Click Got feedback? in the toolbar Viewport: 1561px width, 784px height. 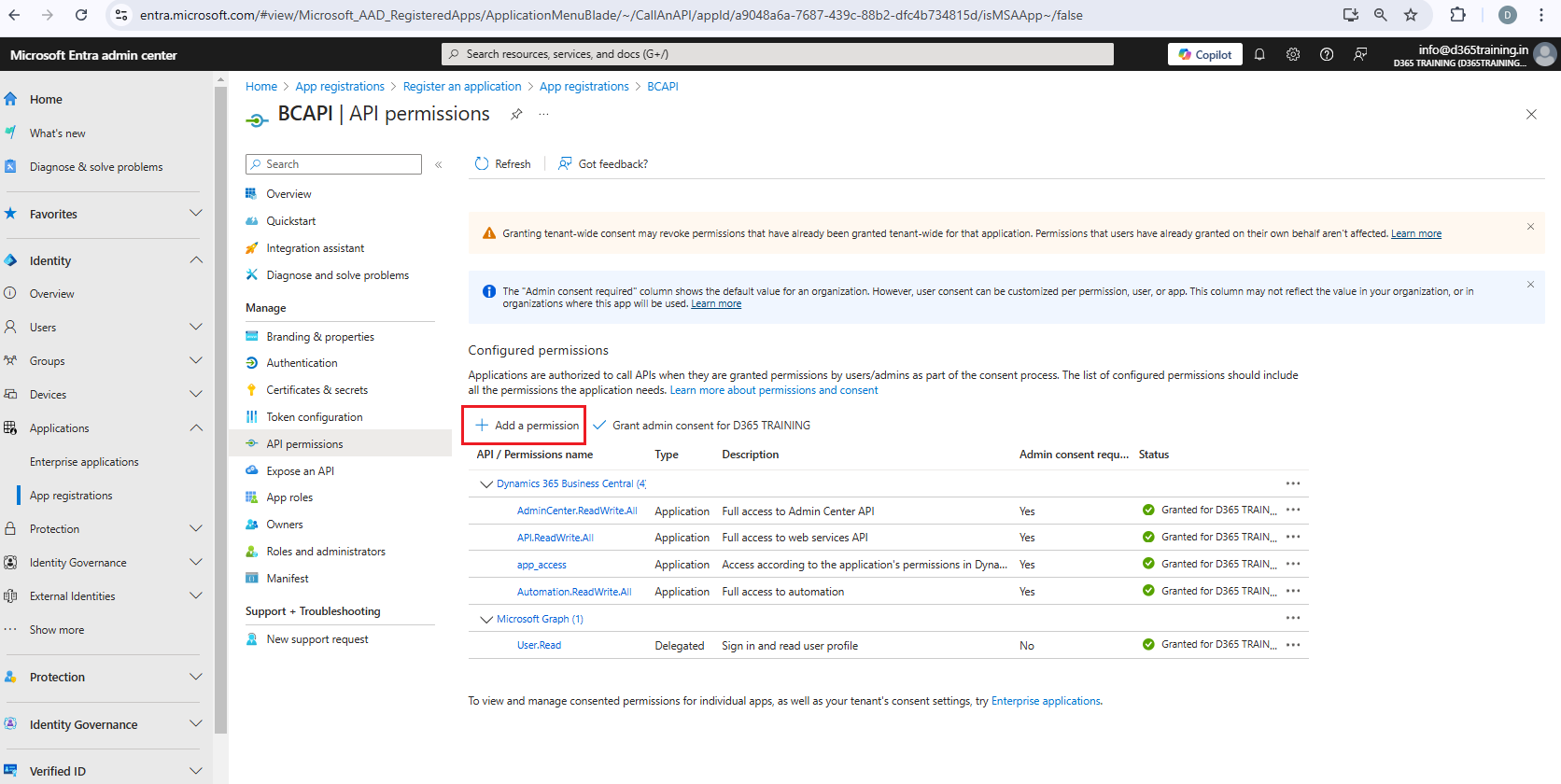point(603,164)
